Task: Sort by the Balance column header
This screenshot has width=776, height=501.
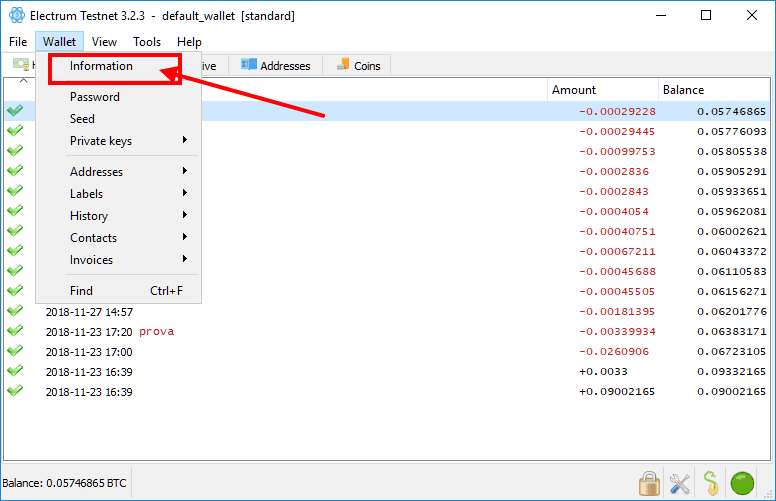Action: 715,90
